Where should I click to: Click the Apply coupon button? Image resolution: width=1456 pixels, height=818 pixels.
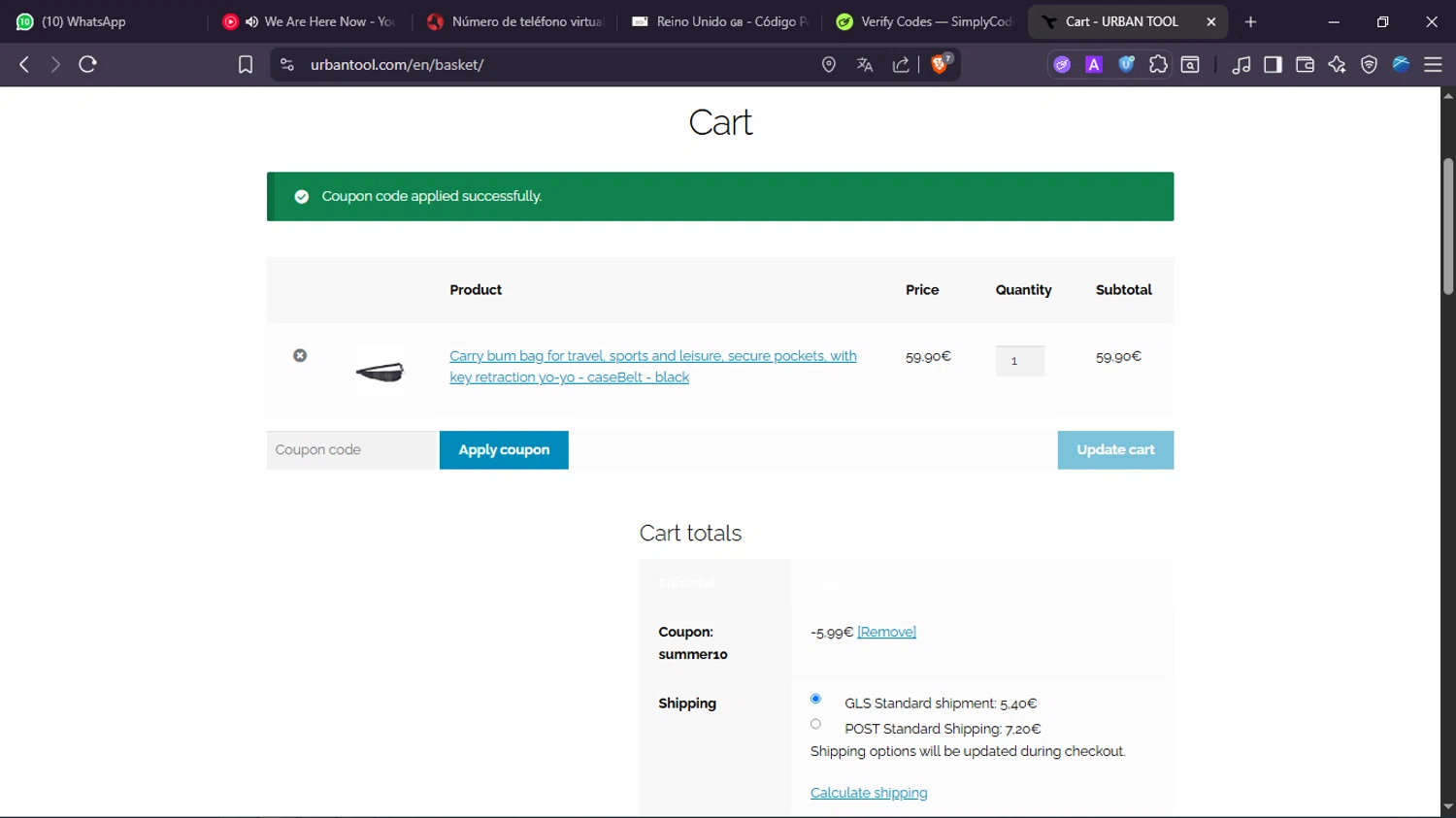[x=504, y=450]
